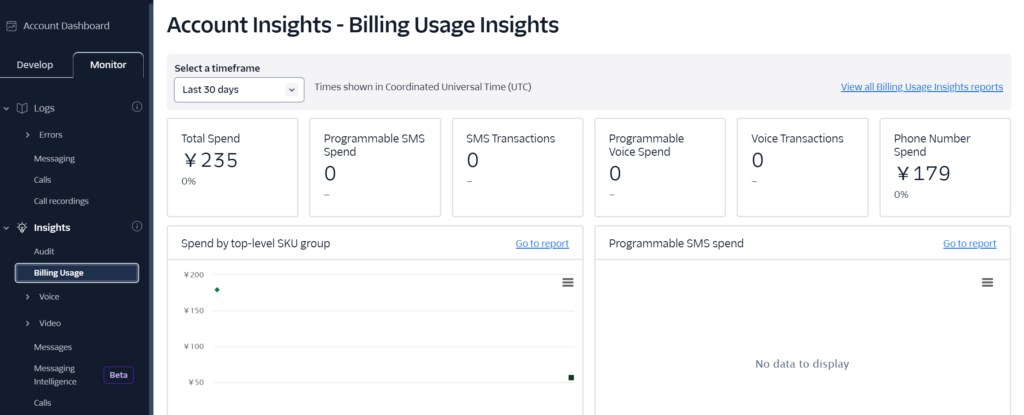The image size is (1024, 415).
Task: Open Programmable SMS spend chart menu icon
Action: (987, 282)
